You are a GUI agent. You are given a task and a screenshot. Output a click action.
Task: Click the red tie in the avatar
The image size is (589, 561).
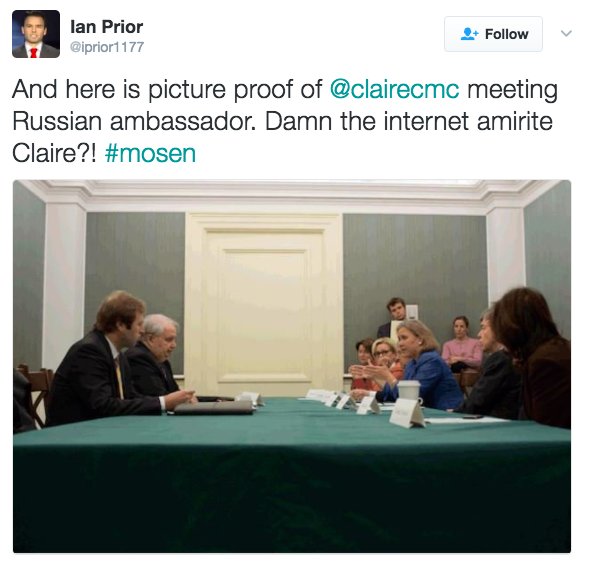coord(34,53)
